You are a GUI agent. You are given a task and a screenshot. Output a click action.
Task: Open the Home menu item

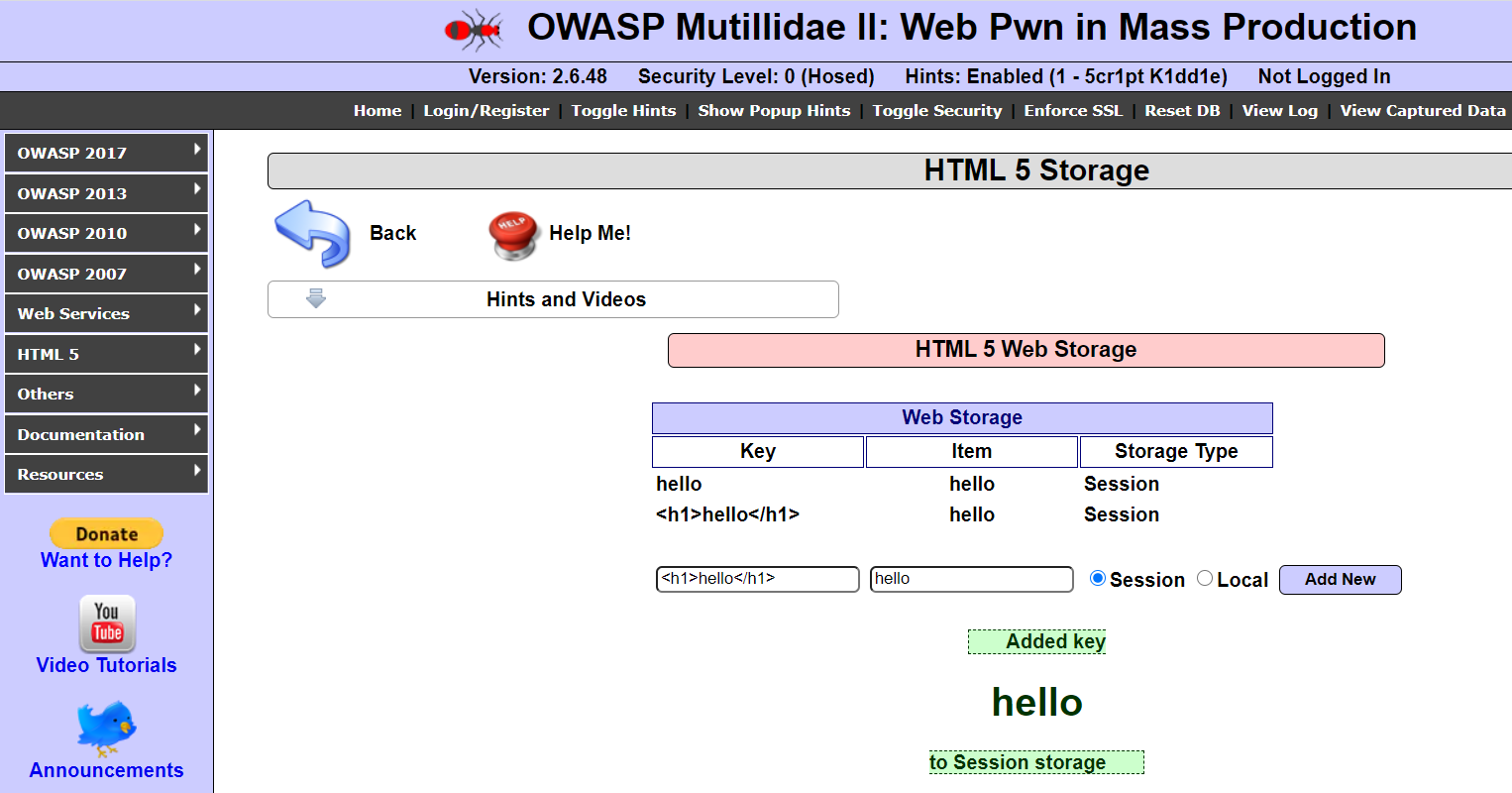(x=378, y=110)
